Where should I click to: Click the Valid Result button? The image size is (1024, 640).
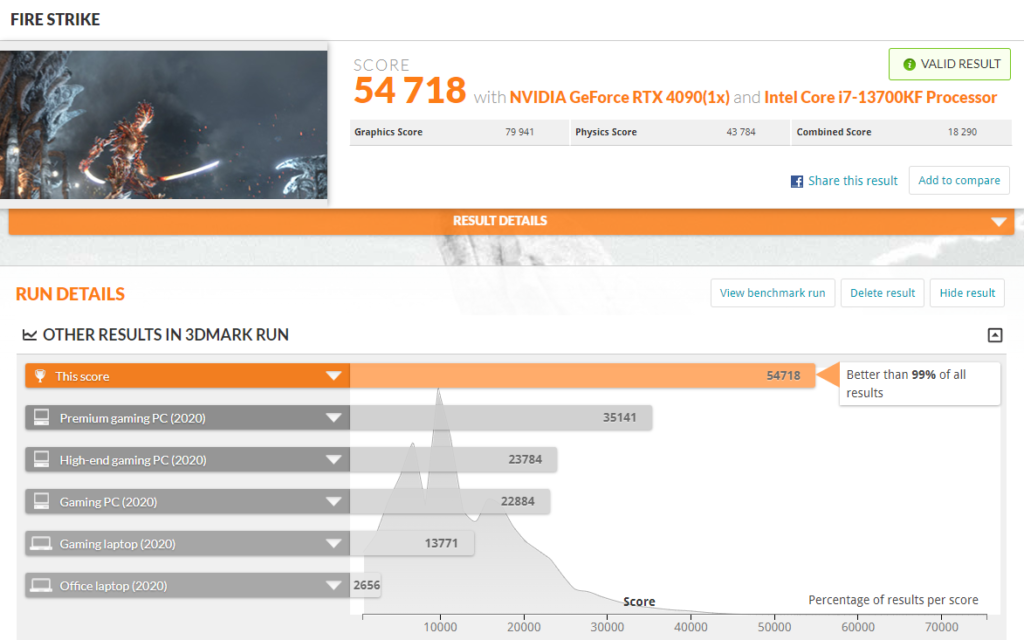click(950, 64)
